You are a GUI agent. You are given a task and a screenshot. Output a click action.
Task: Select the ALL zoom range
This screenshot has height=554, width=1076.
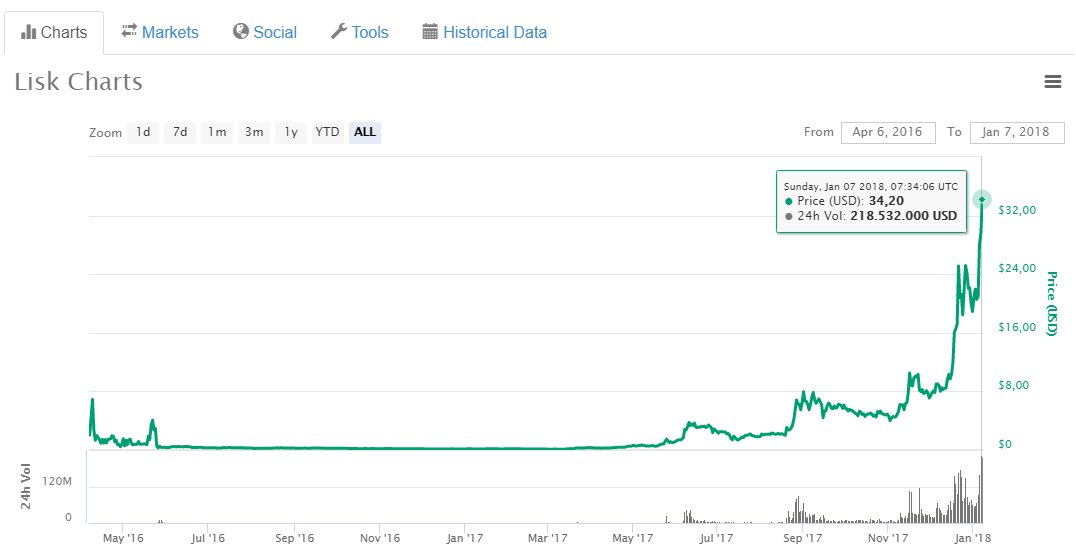[365, 132]
